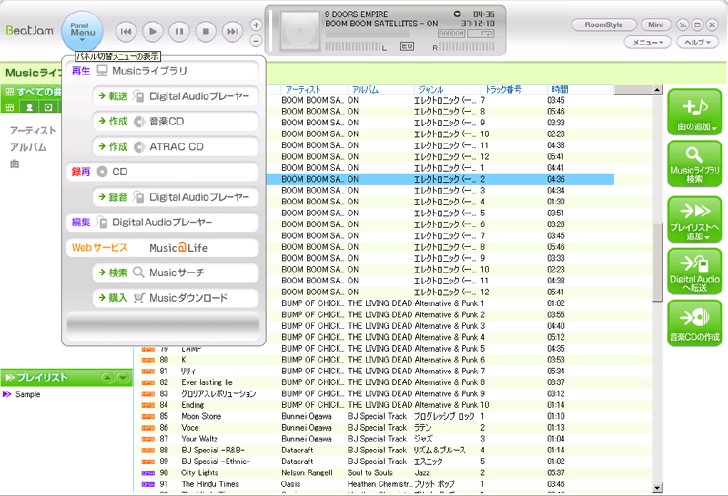Skip to the next track

232,32
